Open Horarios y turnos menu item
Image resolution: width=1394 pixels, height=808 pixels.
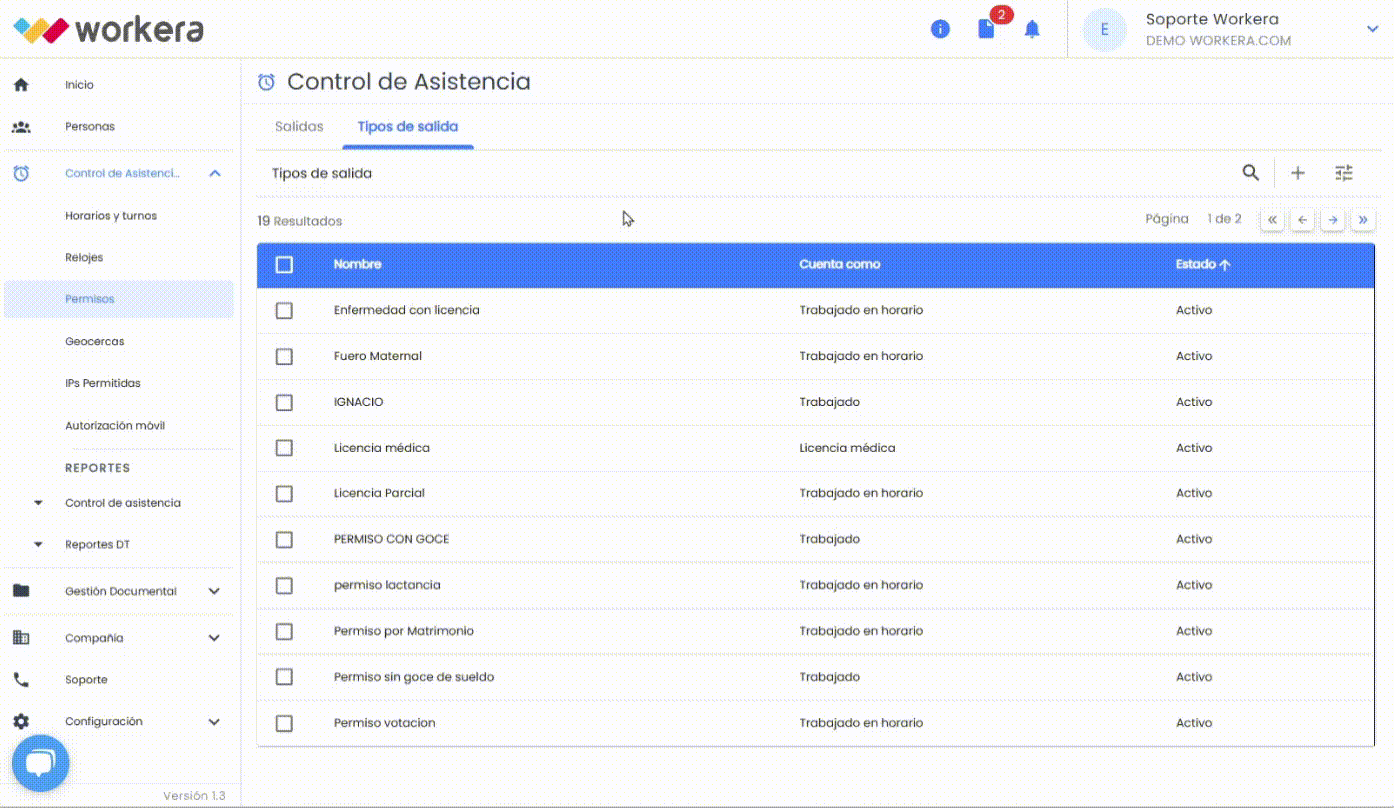point(111,216)
